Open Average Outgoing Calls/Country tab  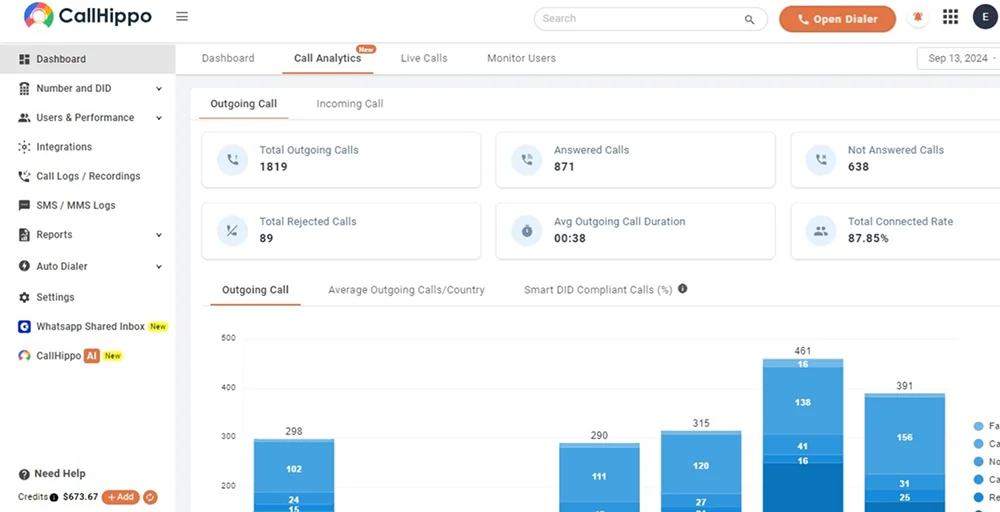[x=406, y=290]
